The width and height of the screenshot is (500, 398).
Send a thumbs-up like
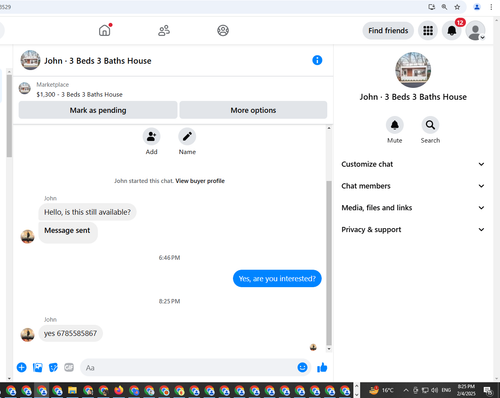tap(322, 367)
